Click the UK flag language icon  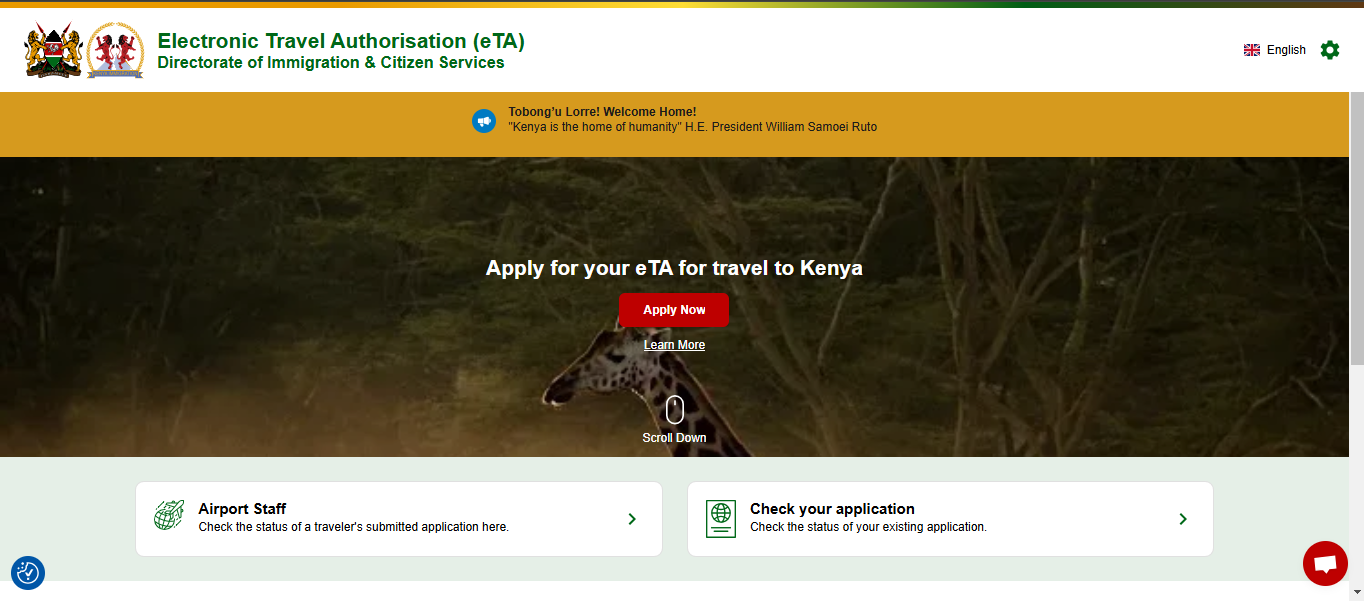point(1252,50)
